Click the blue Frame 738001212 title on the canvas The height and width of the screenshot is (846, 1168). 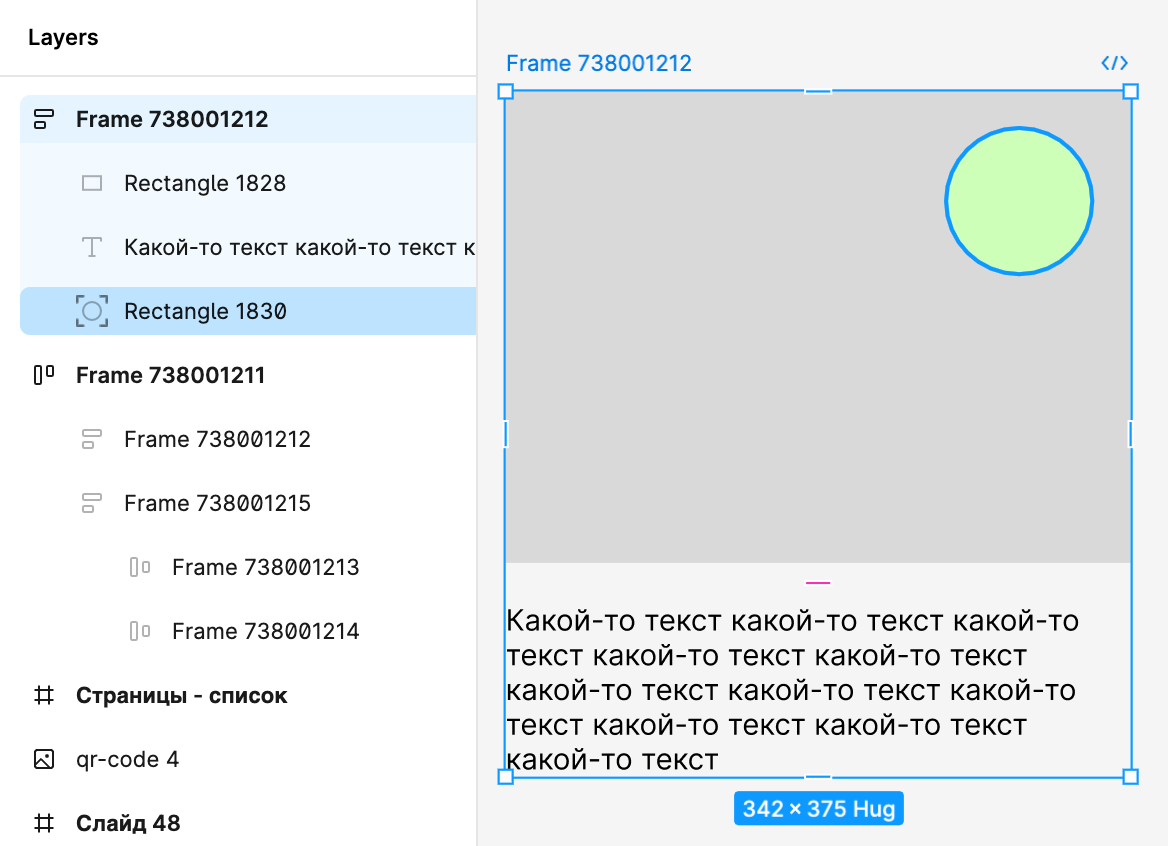pos(598,64)
